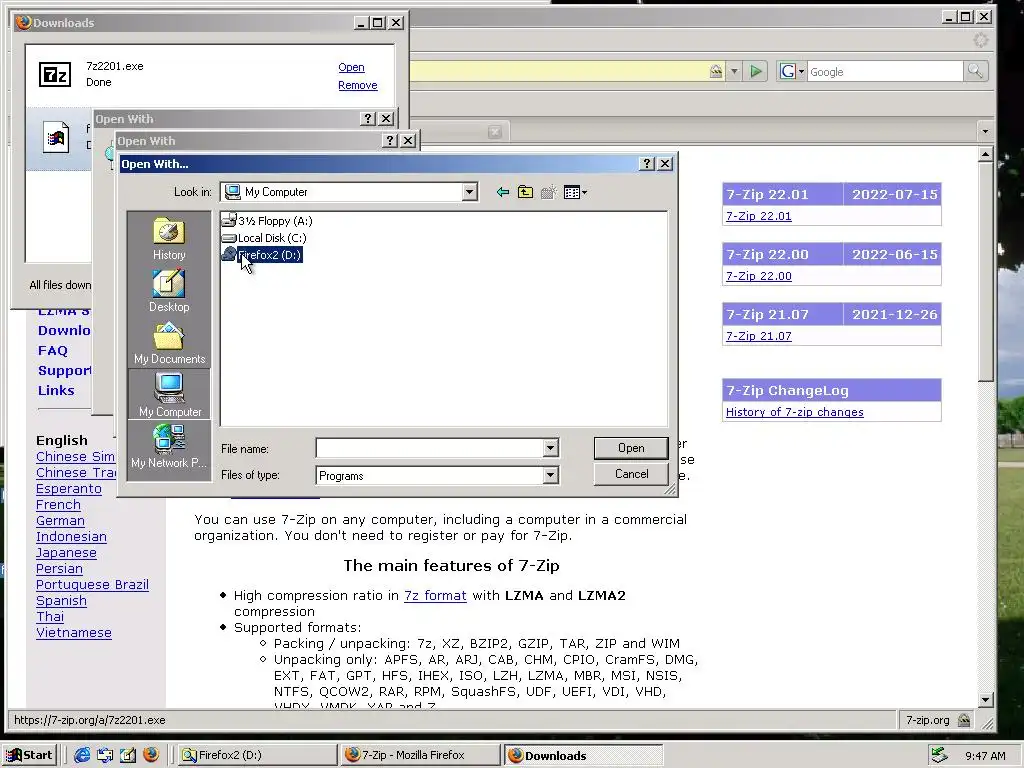The image size is (1024, 768).
Task: Switch language to Spanish
Action: pos(61,601)
